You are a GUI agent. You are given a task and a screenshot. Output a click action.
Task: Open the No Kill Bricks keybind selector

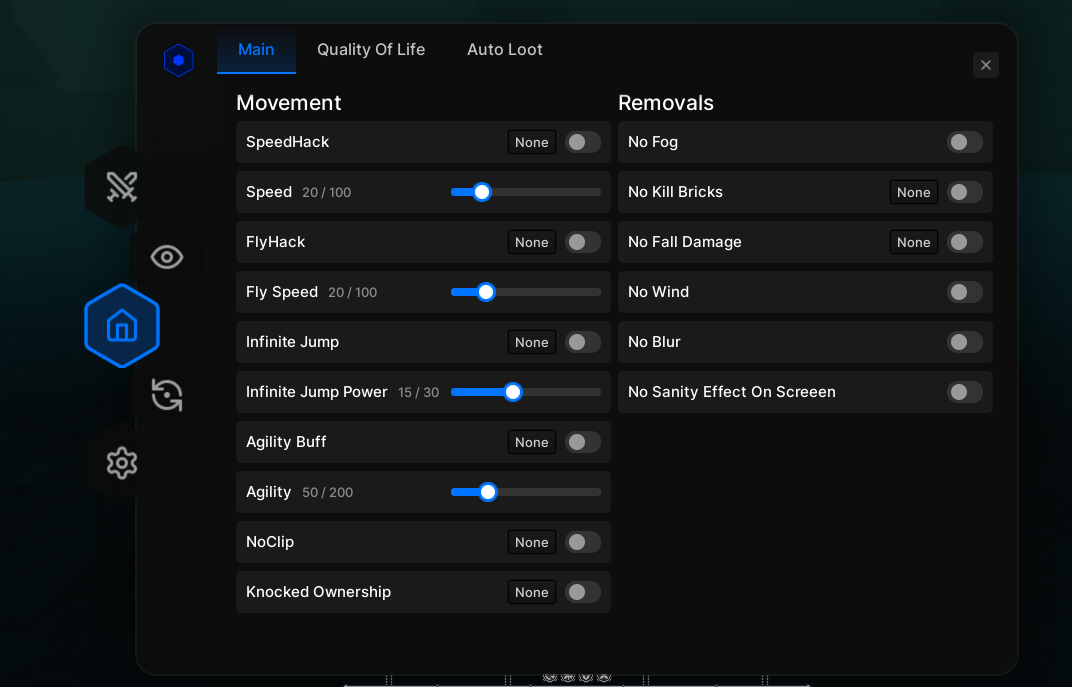pos(913,192)
